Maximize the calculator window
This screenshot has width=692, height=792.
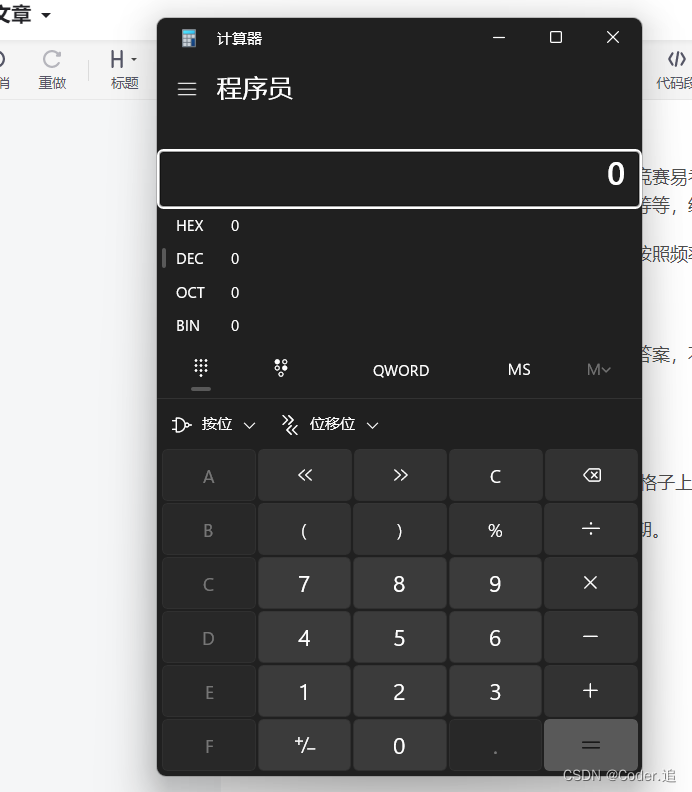556,37
